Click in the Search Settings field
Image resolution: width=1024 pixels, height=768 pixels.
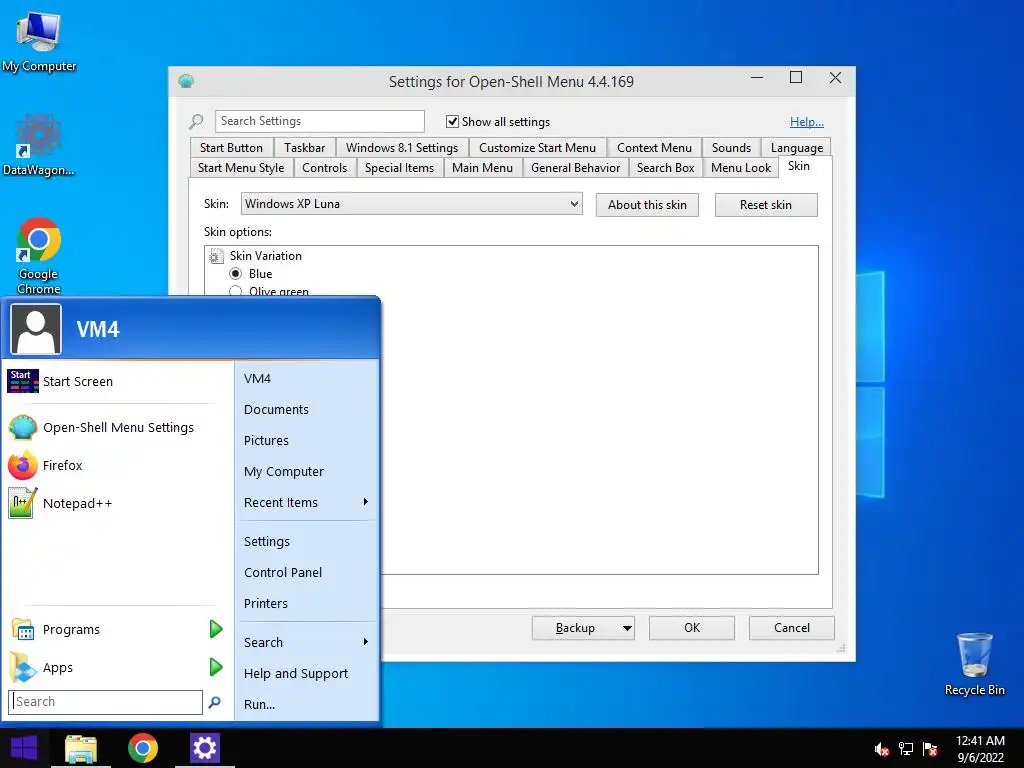(x=320, y=121)
